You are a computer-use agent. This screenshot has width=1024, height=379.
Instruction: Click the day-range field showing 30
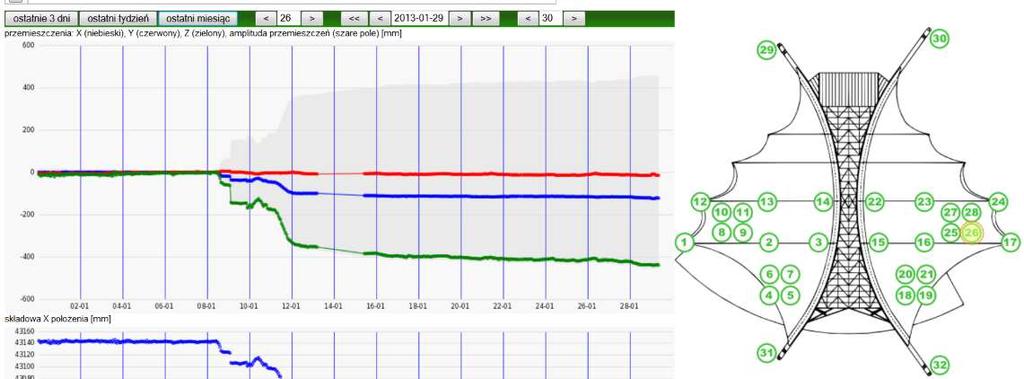point(551,18)
